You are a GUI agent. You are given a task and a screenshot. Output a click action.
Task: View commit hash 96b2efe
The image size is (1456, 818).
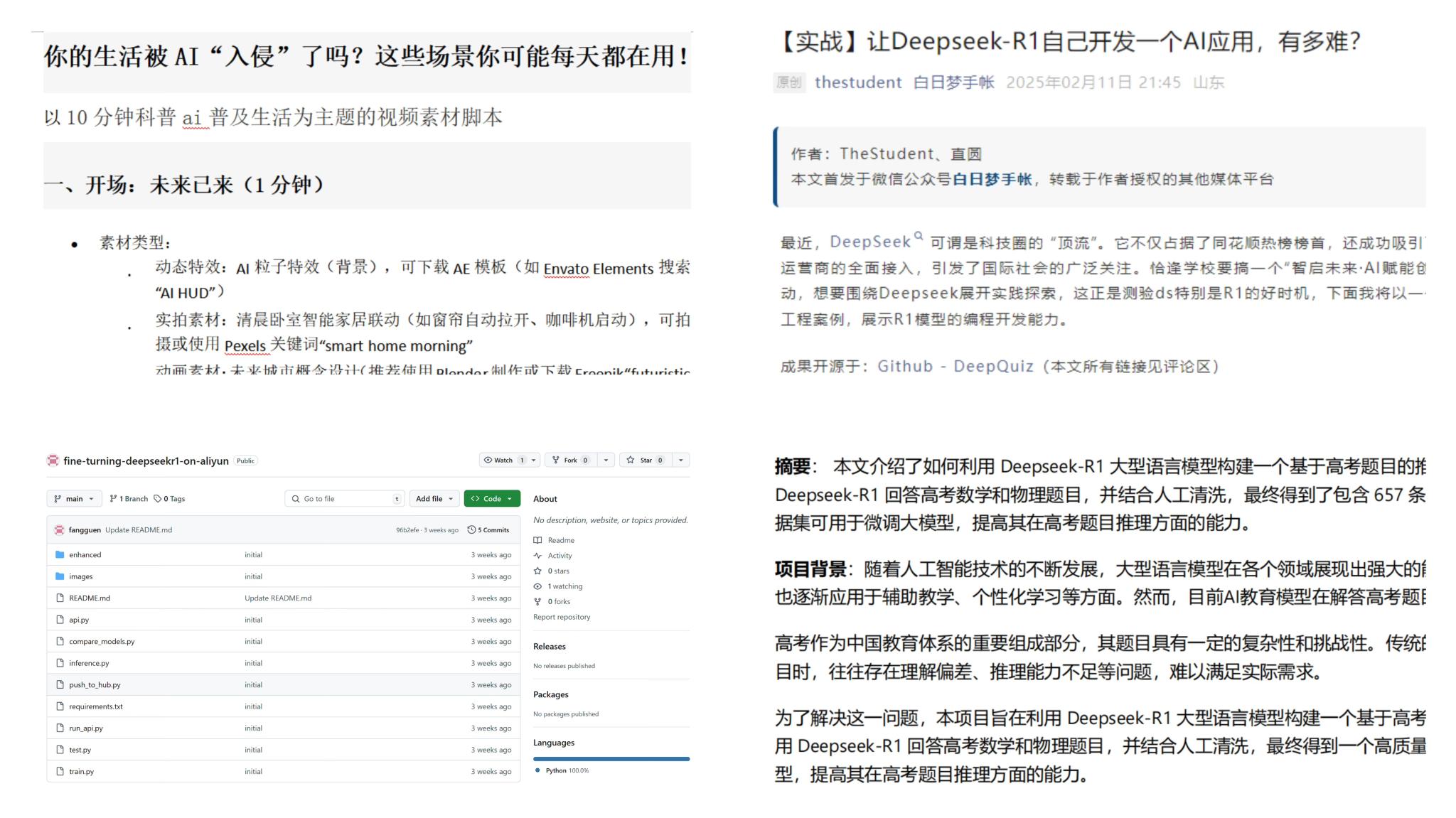407,530
